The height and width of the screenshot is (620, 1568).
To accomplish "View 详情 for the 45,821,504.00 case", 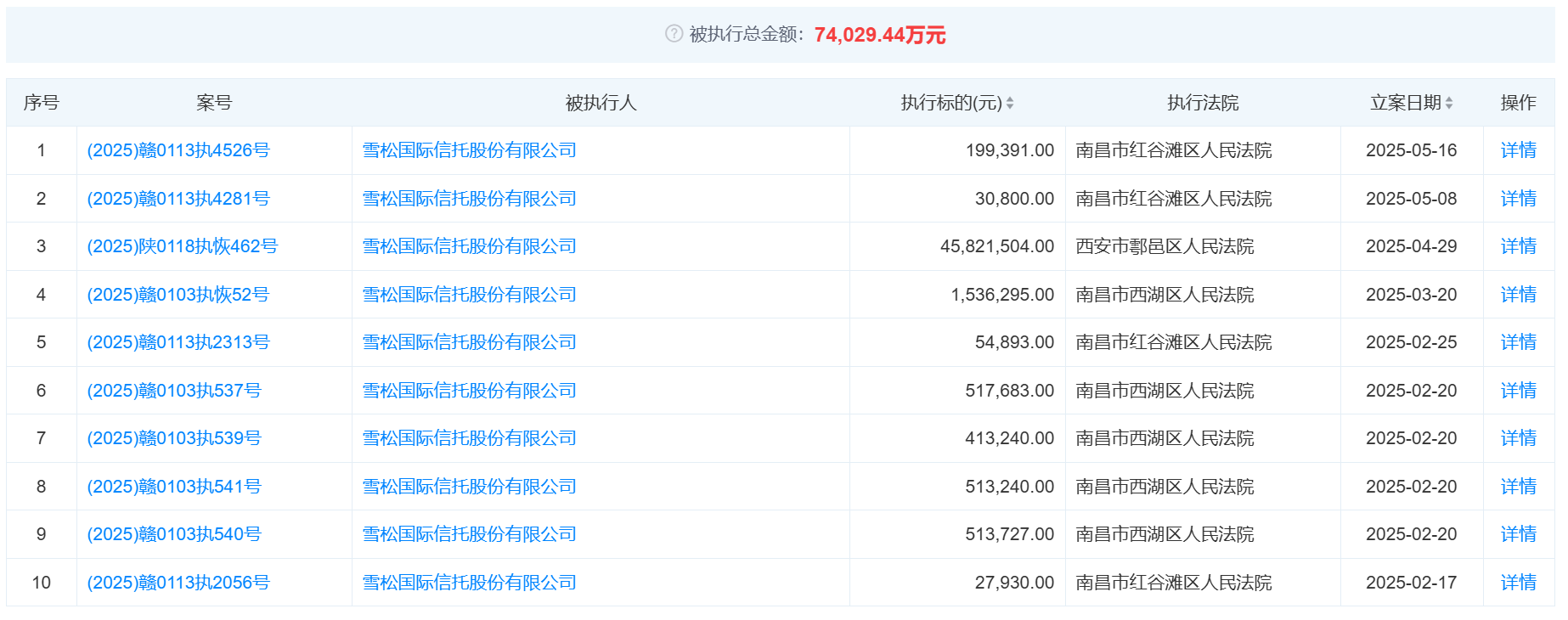I will (x=1518, y=246).
